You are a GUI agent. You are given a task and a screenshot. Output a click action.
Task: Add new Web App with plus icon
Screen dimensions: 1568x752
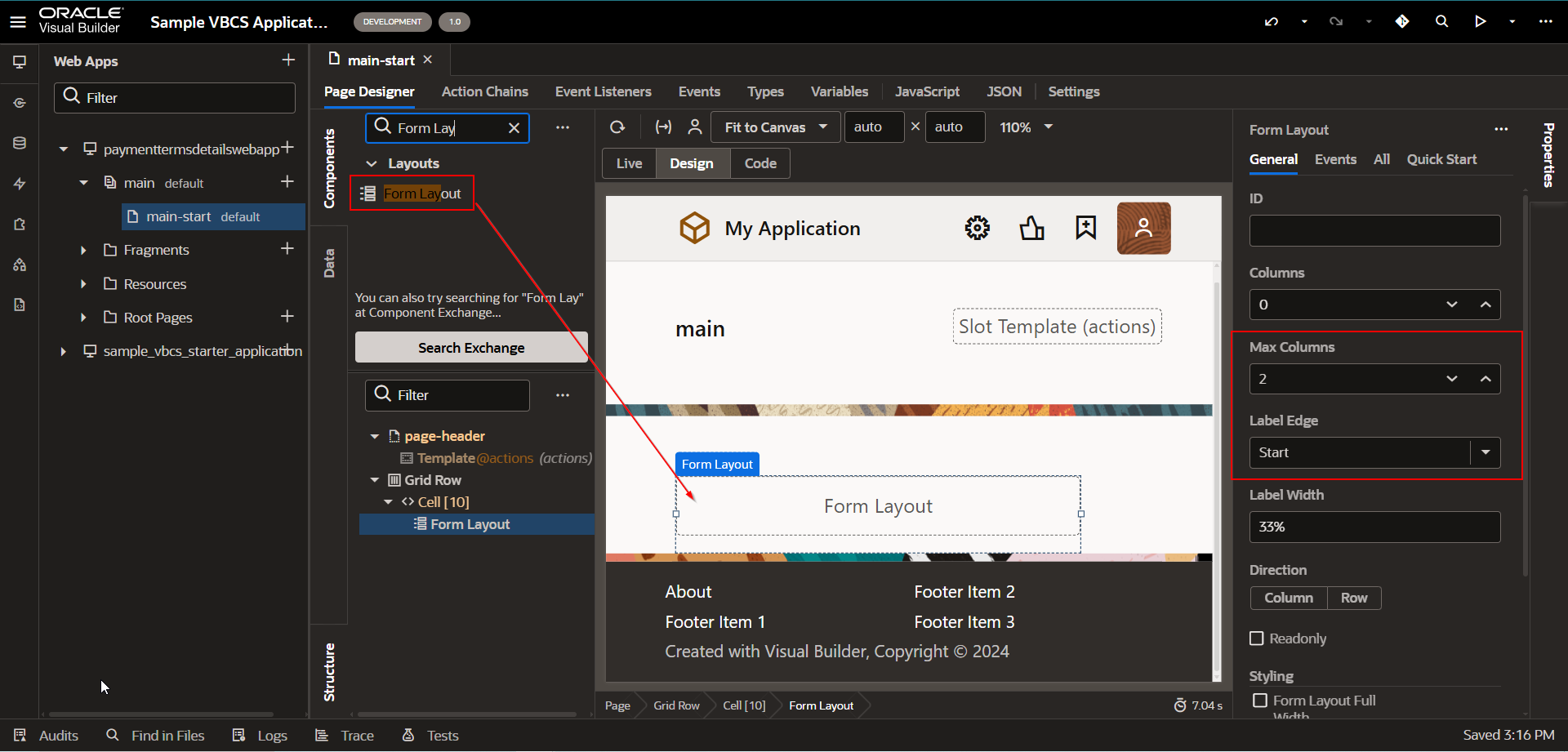[288, 60]
